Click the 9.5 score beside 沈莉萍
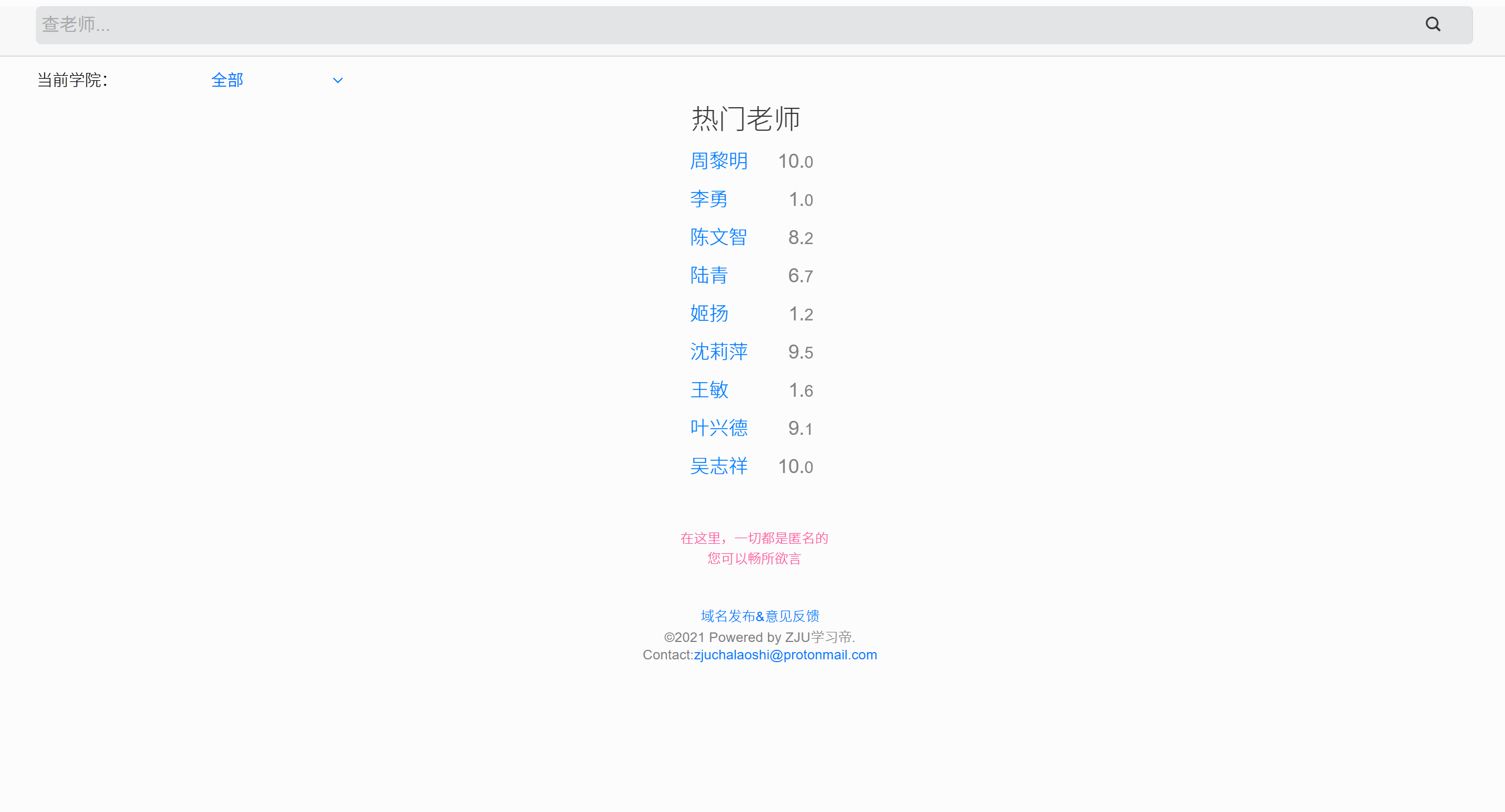 point(800,352)
